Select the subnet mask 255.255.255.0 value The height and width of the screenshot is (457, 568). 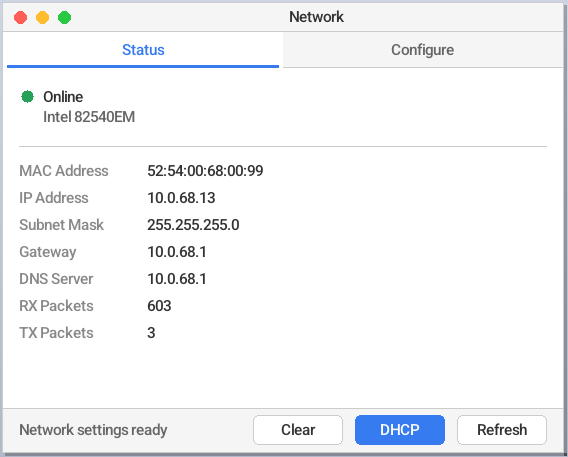(193, 225)
